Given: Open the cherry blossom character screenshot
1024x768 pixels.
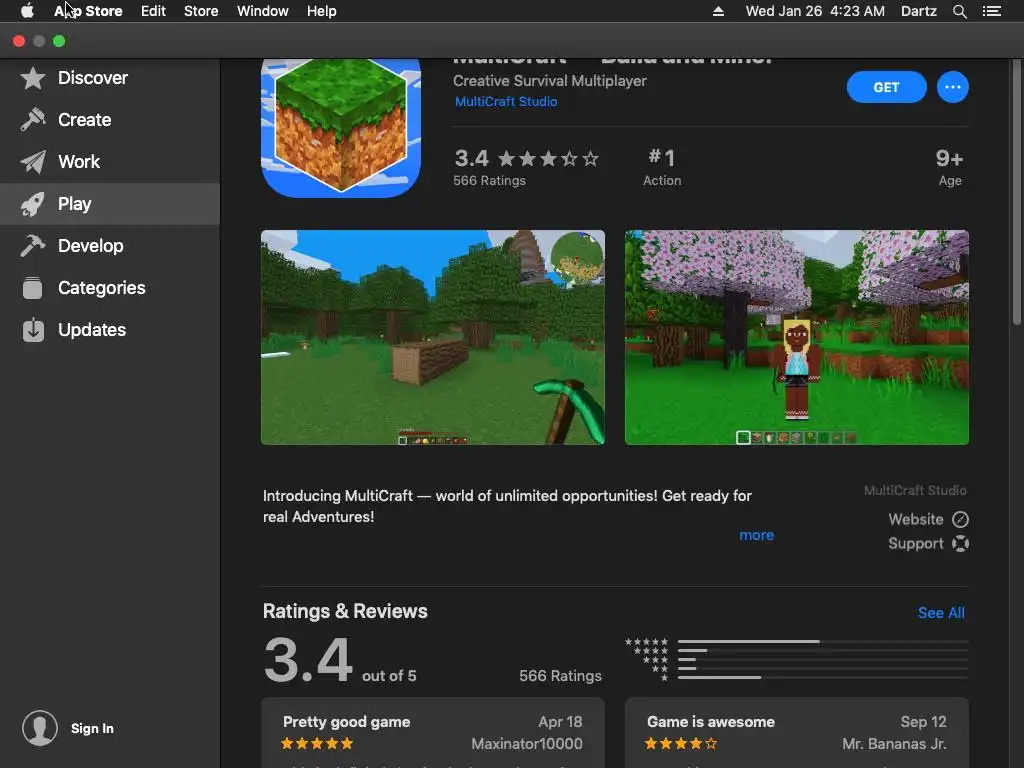Looking at the screenshot, I should click(x=797, y=337).
